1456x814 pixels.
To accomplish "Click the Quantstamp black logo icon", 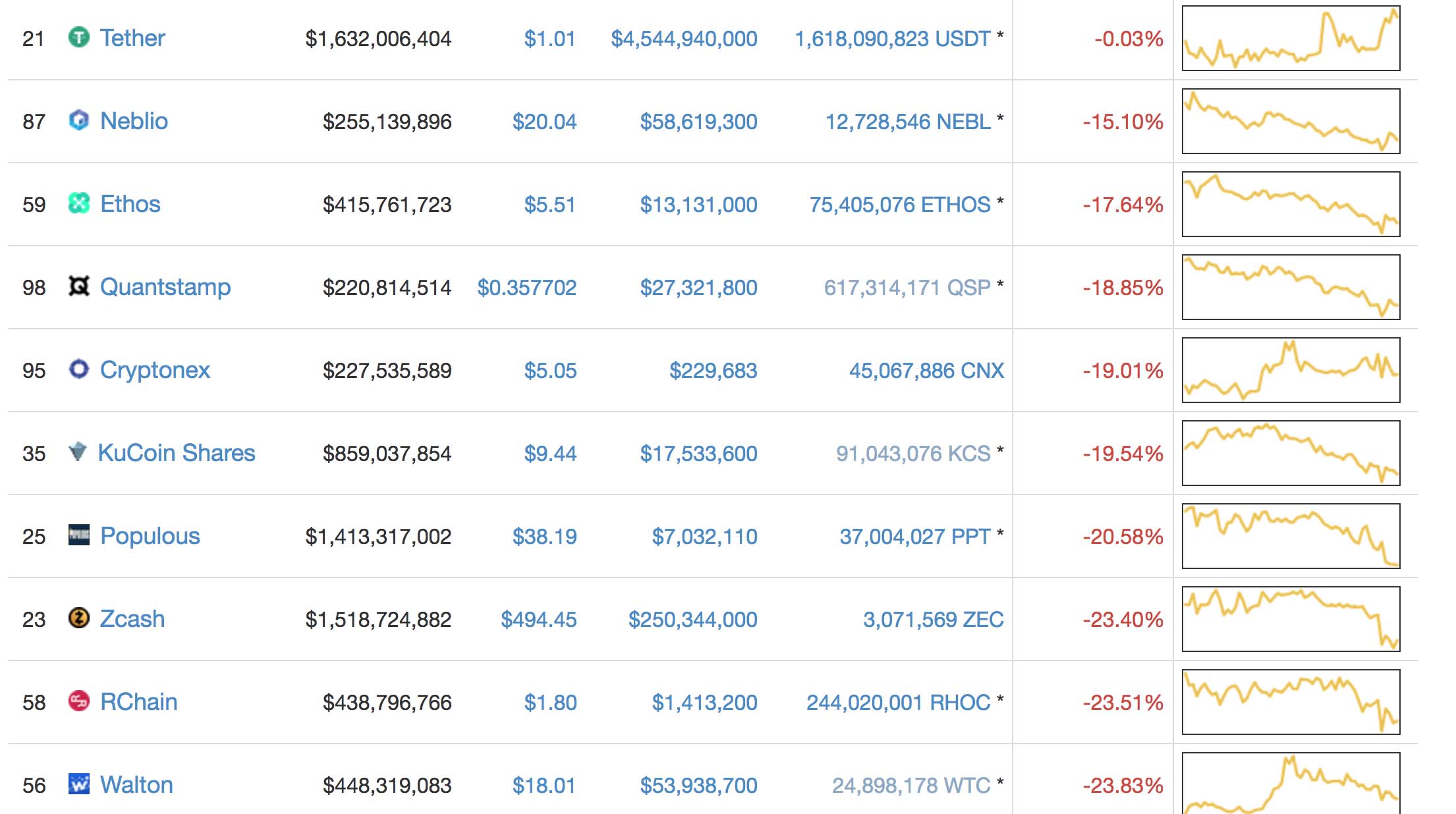I will 78,286.
